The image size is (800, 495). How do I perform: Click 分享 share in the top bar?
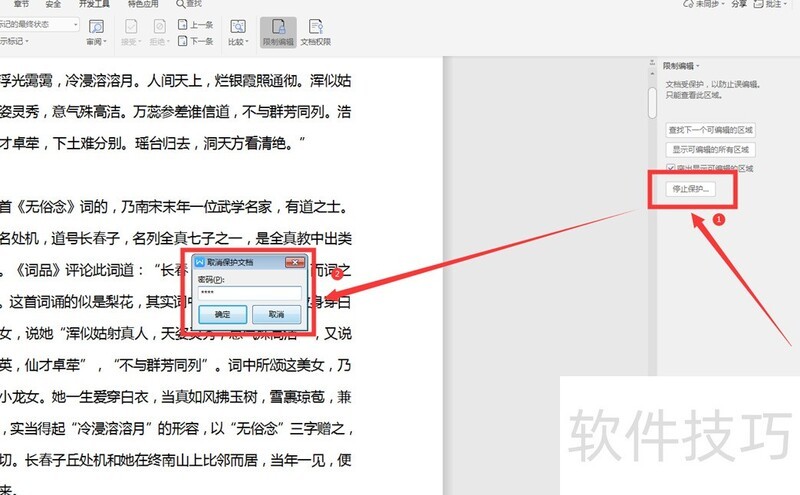coord(738,4)
